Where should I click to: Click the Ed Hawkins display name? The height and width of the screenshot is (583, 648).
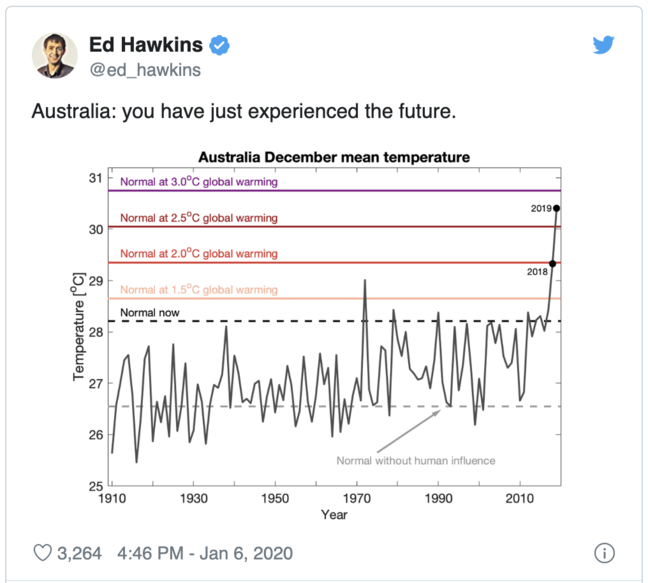tap(146, 45)
